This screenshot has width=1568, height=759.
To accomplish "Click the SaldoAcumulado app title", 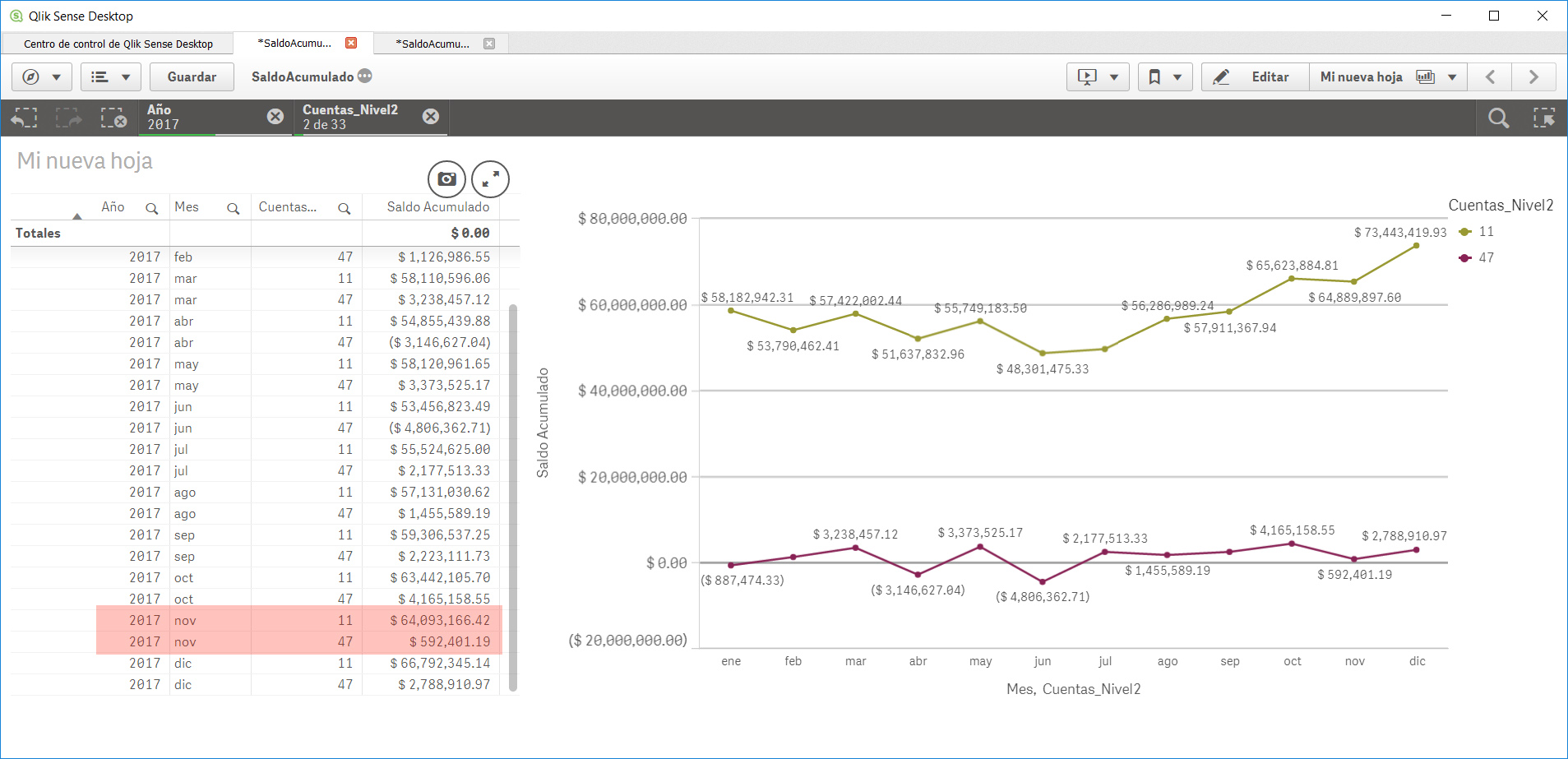I will (x=303, y=76).
